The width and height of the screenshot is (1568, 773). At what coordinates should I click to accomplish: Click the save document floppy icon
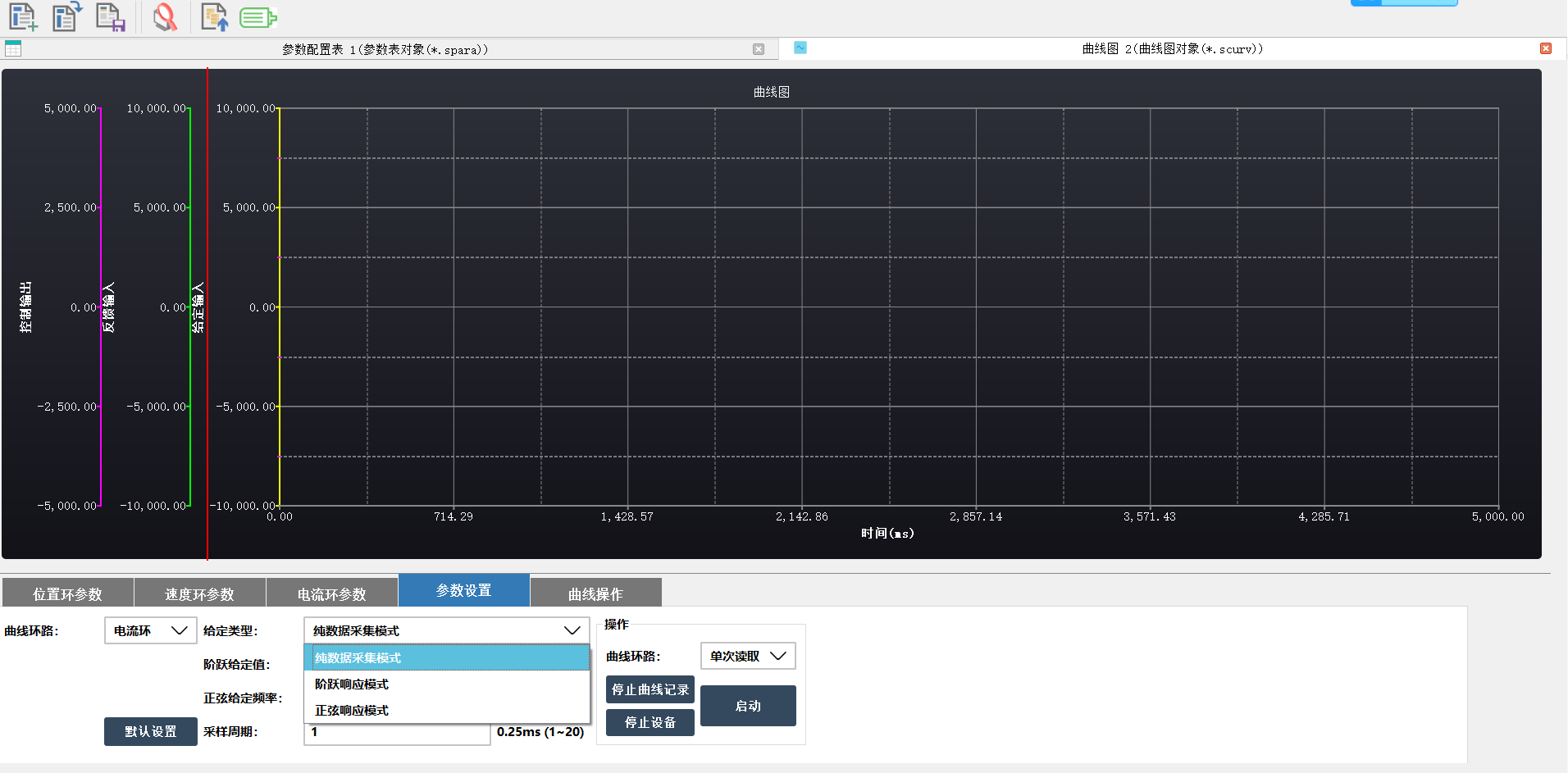(x=110, y=17)
